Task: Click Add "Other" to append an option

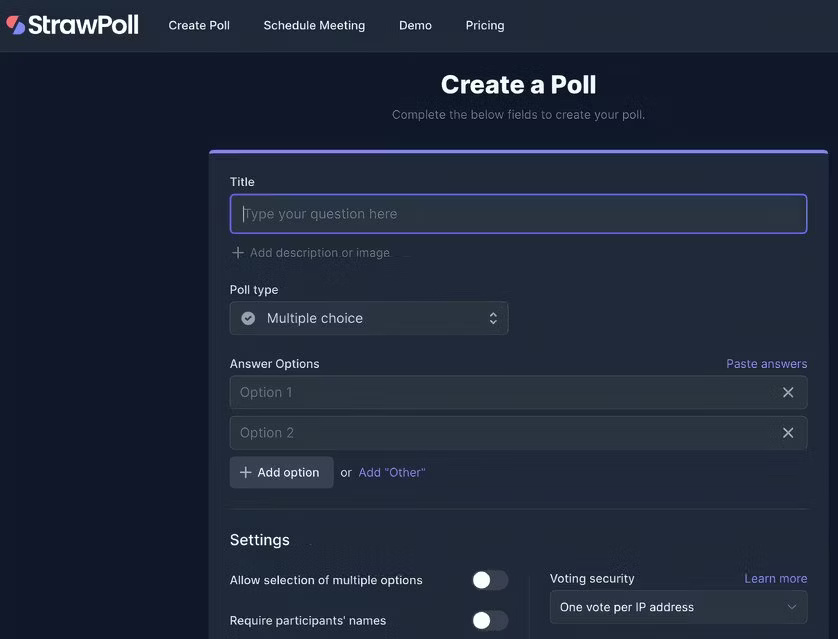Action: (x=391, y=472)
